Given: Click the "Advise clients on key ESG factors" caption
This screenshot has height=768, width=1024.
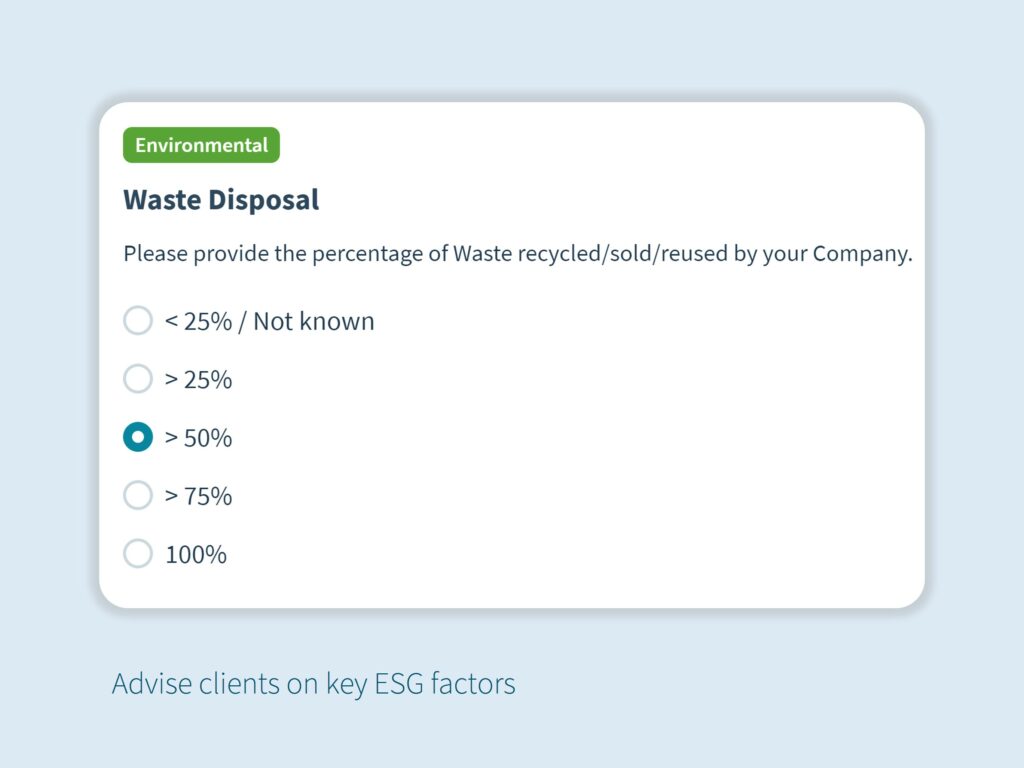Looking at the screenshot, I should [x=313, y=684].
